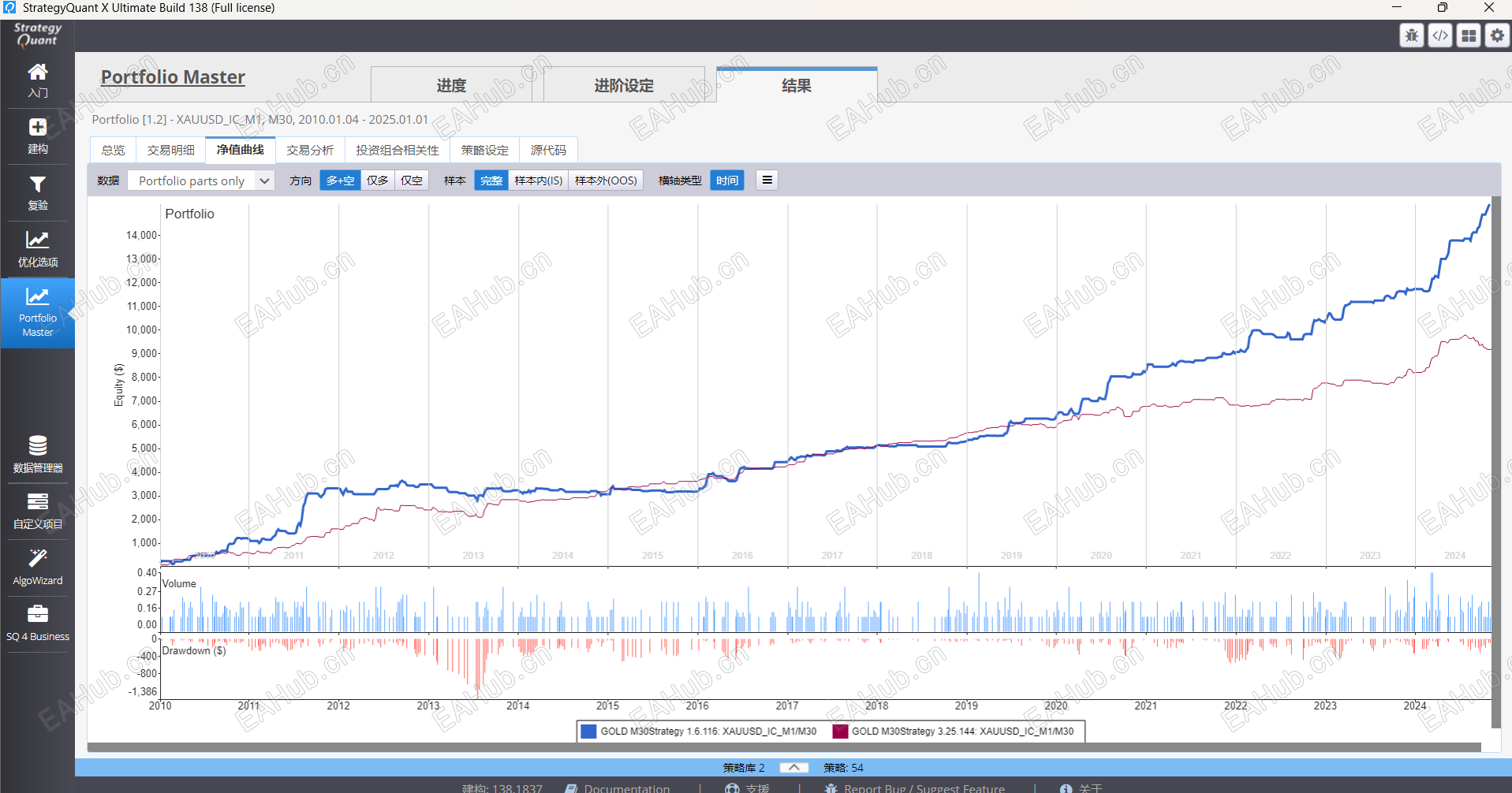Click the StrategyQuant logo
The width and height of the screenshot is (1512, 793).
(x=37, y=35)
